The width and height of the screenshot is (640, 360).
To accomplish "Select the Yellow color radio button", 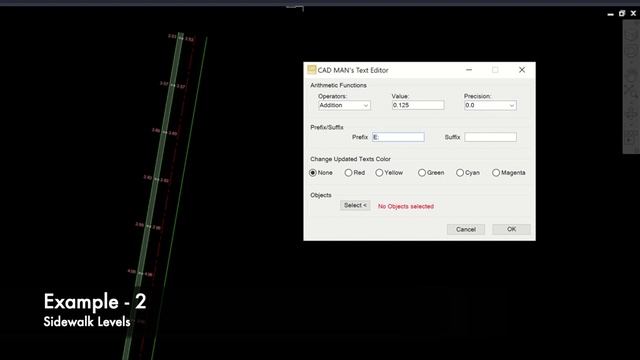I will [x=379, y=173].
